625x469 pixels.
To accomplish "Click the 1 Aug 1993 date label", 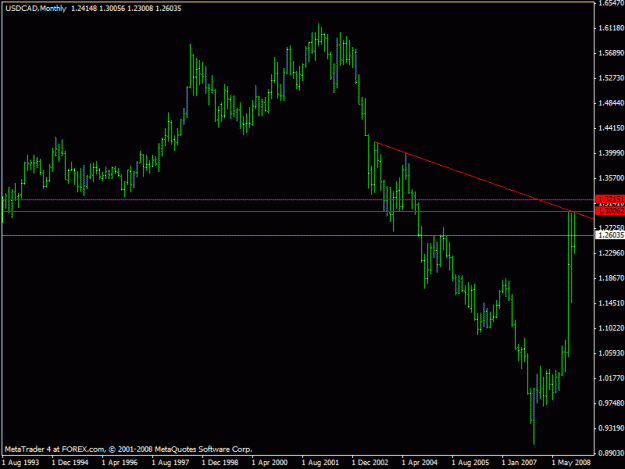I will coord(21,463).
